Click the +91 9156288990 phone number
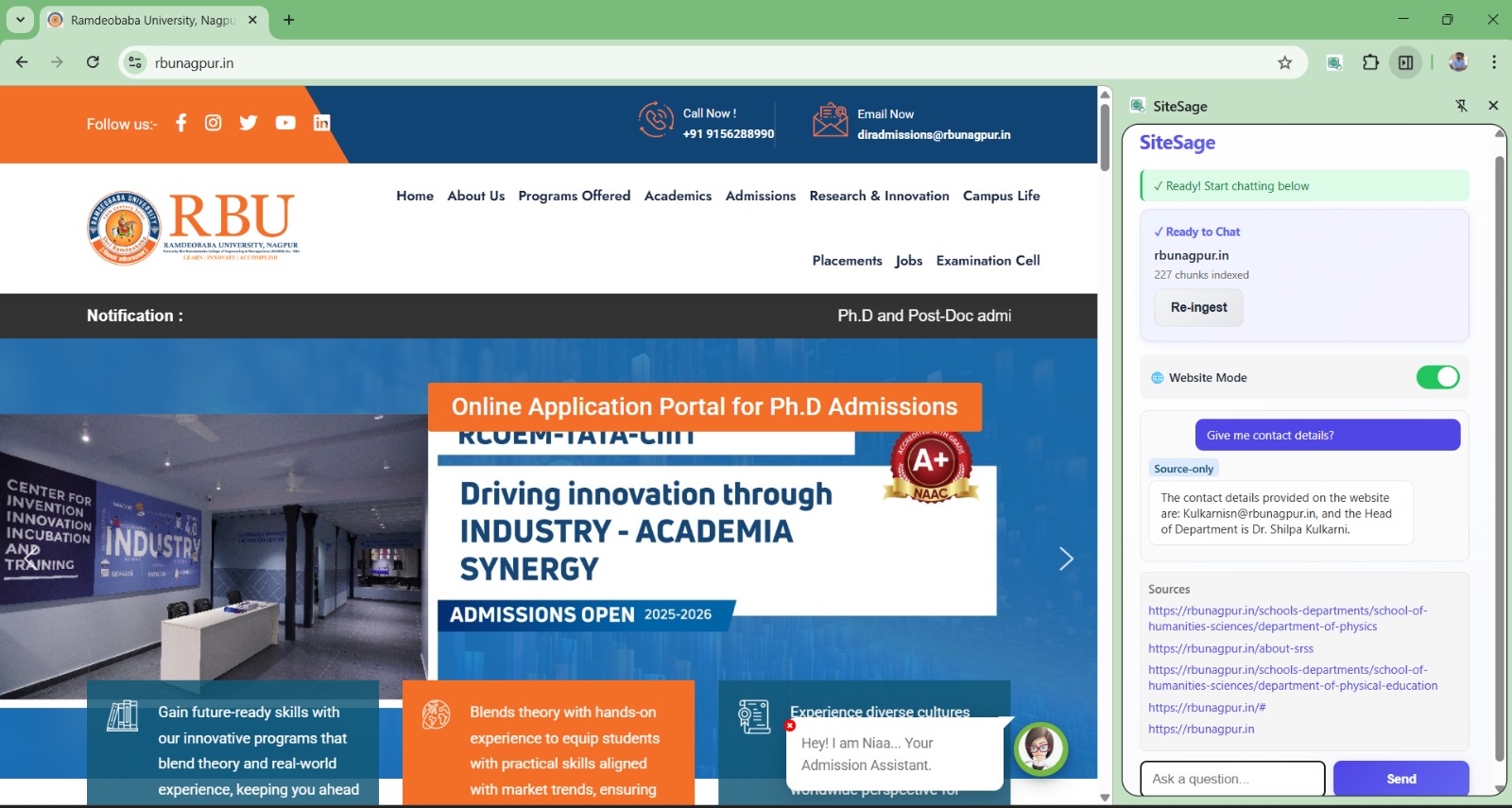 click(x=729, y=134)
